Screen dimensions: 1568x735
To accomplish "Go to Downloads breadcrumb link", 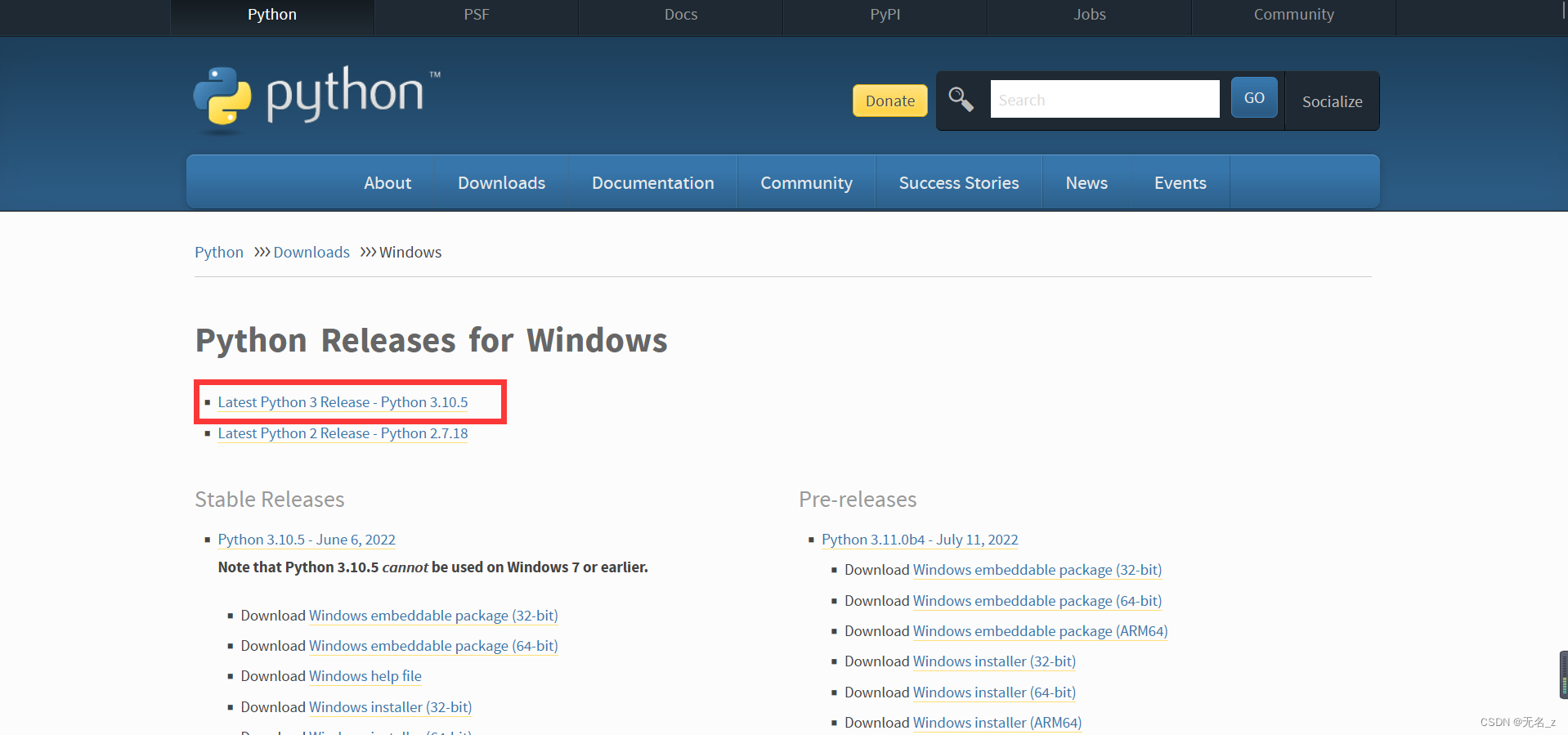I will pyautogui.click(x=311, y=252).
